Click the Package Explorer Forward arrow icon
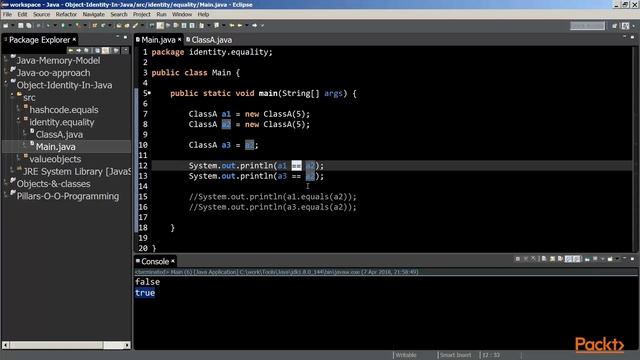Image resolution: width=640 pixels, height=360 pixels. pyautogui.click(x=78, y=50)
